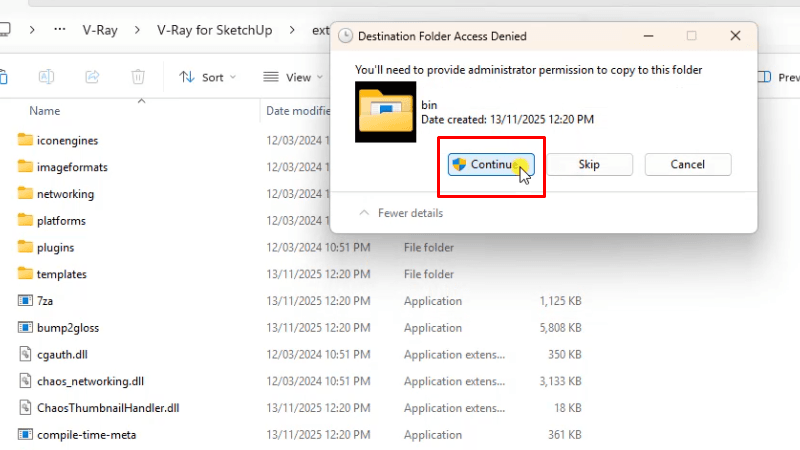Click the Rename icon in toolbar
This screenshot has width=800, height=450.
click(46, 77)
